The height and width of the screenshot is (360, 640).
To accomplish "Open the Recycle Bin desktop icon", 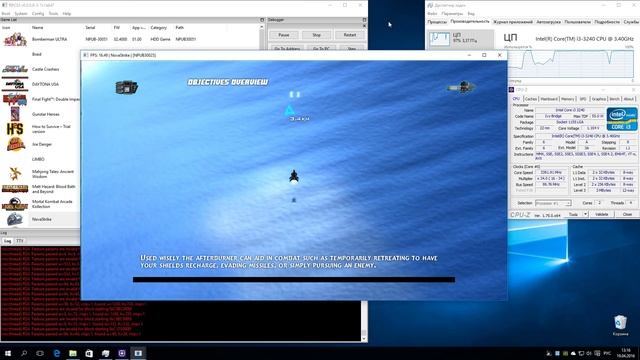I will click(x=620, y=325).
